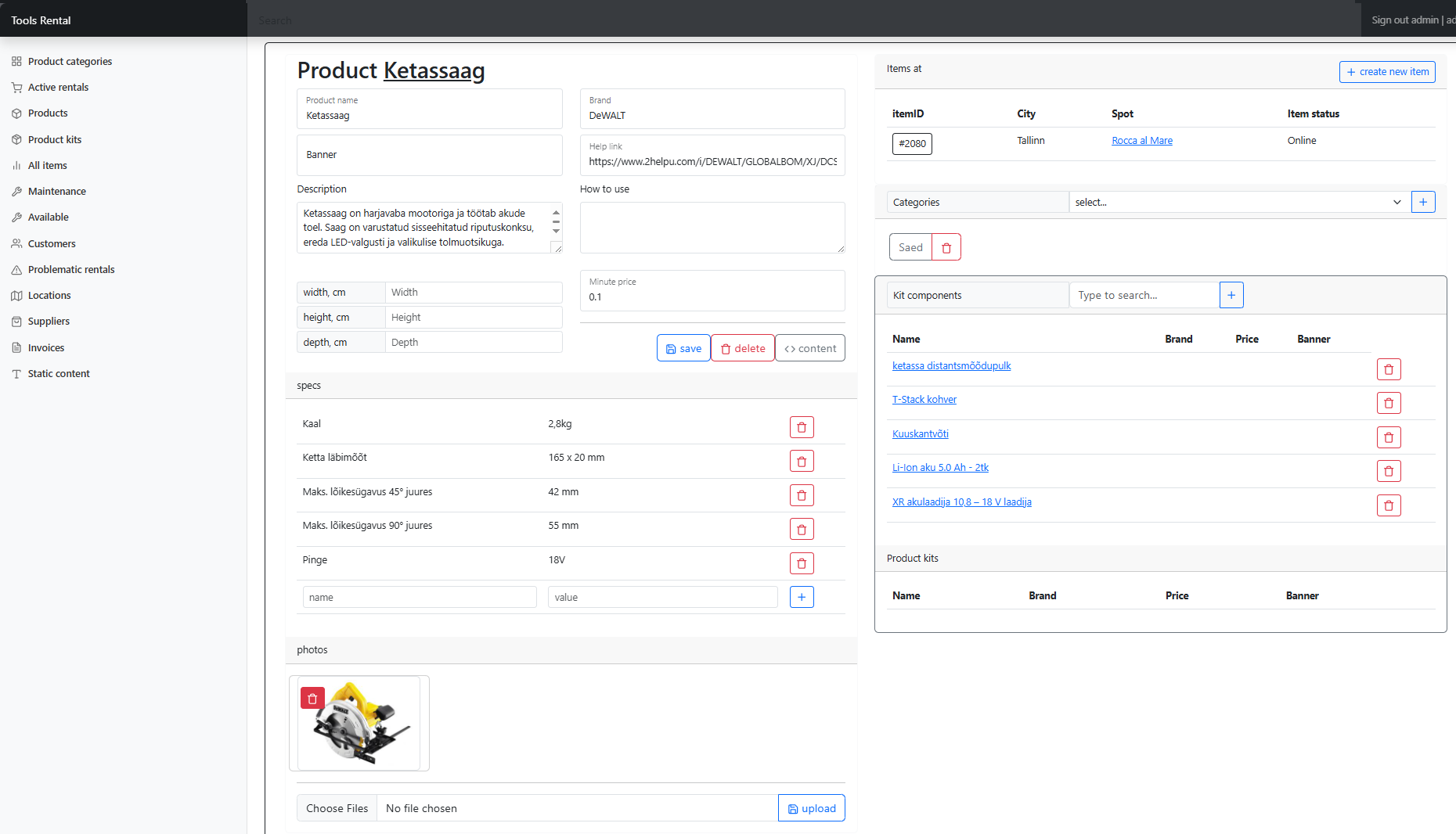The height and width of the screenshot is (834, 1456).
Task: Click create new item button
Action: [x=1386, y=72]
